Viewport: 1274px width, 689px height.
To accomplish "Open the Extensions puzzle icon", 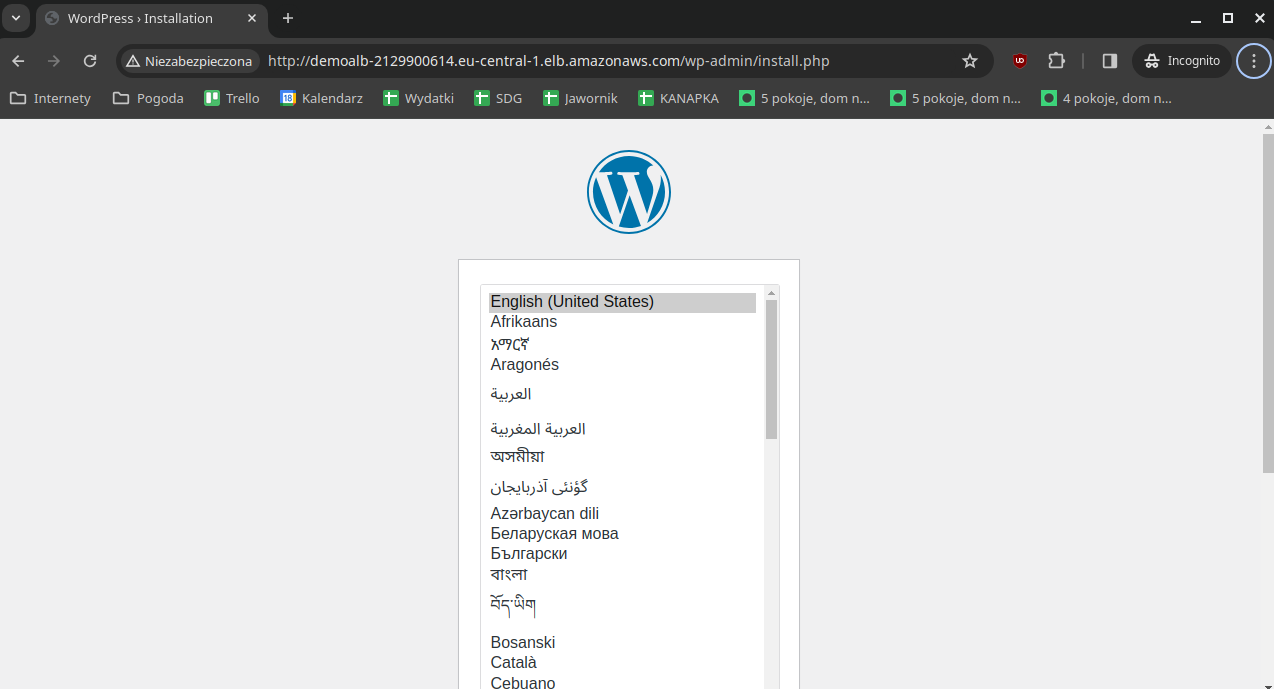I will [x=1056, y=61].
